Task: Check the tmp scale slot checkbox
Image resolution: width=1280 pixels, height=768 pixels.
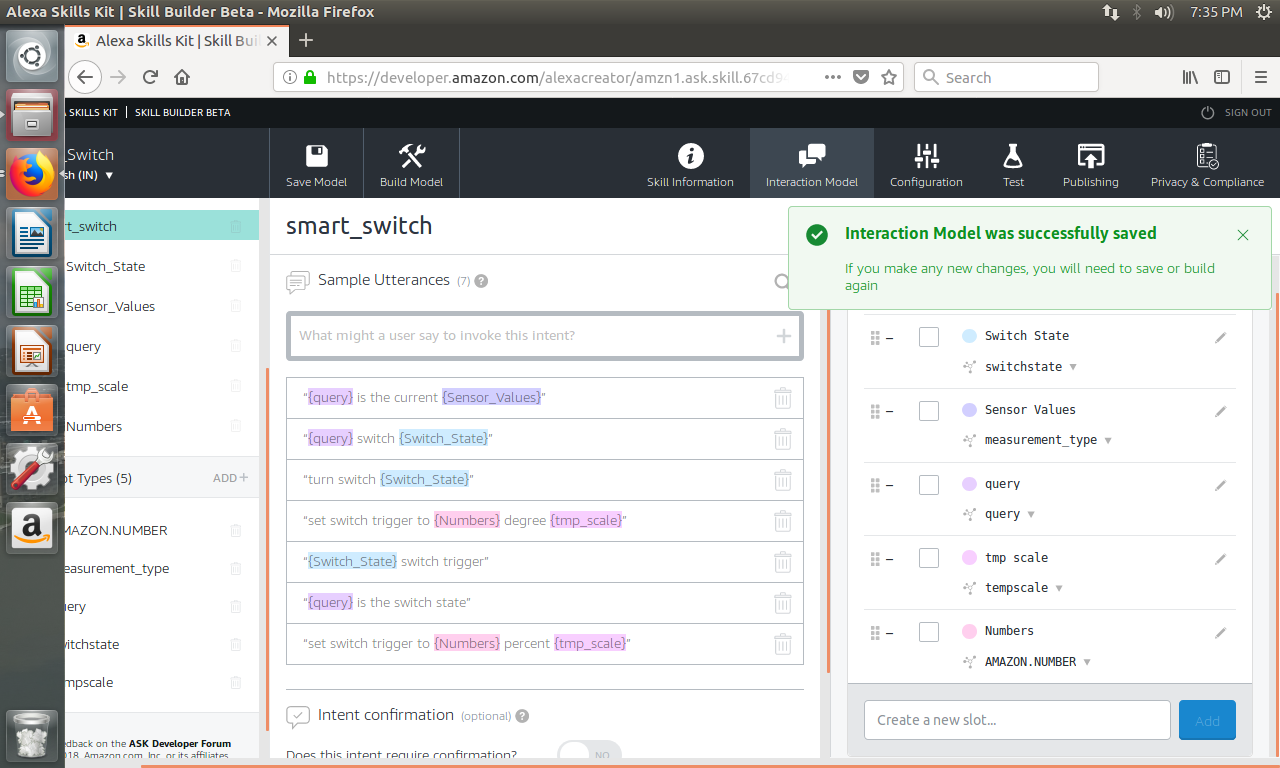Action: click(929, 558)
